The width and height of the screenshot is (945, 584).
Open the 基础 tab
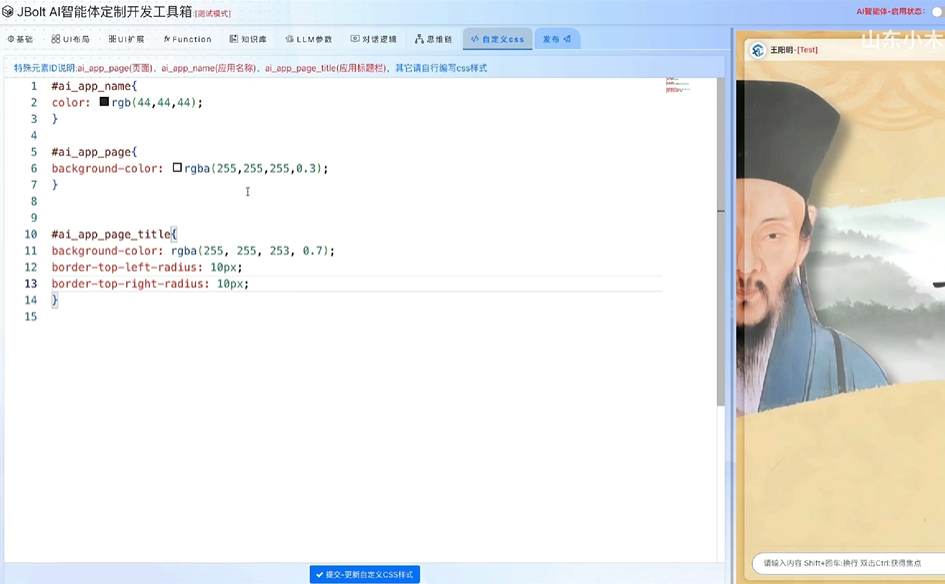click(x=20, y=39)
